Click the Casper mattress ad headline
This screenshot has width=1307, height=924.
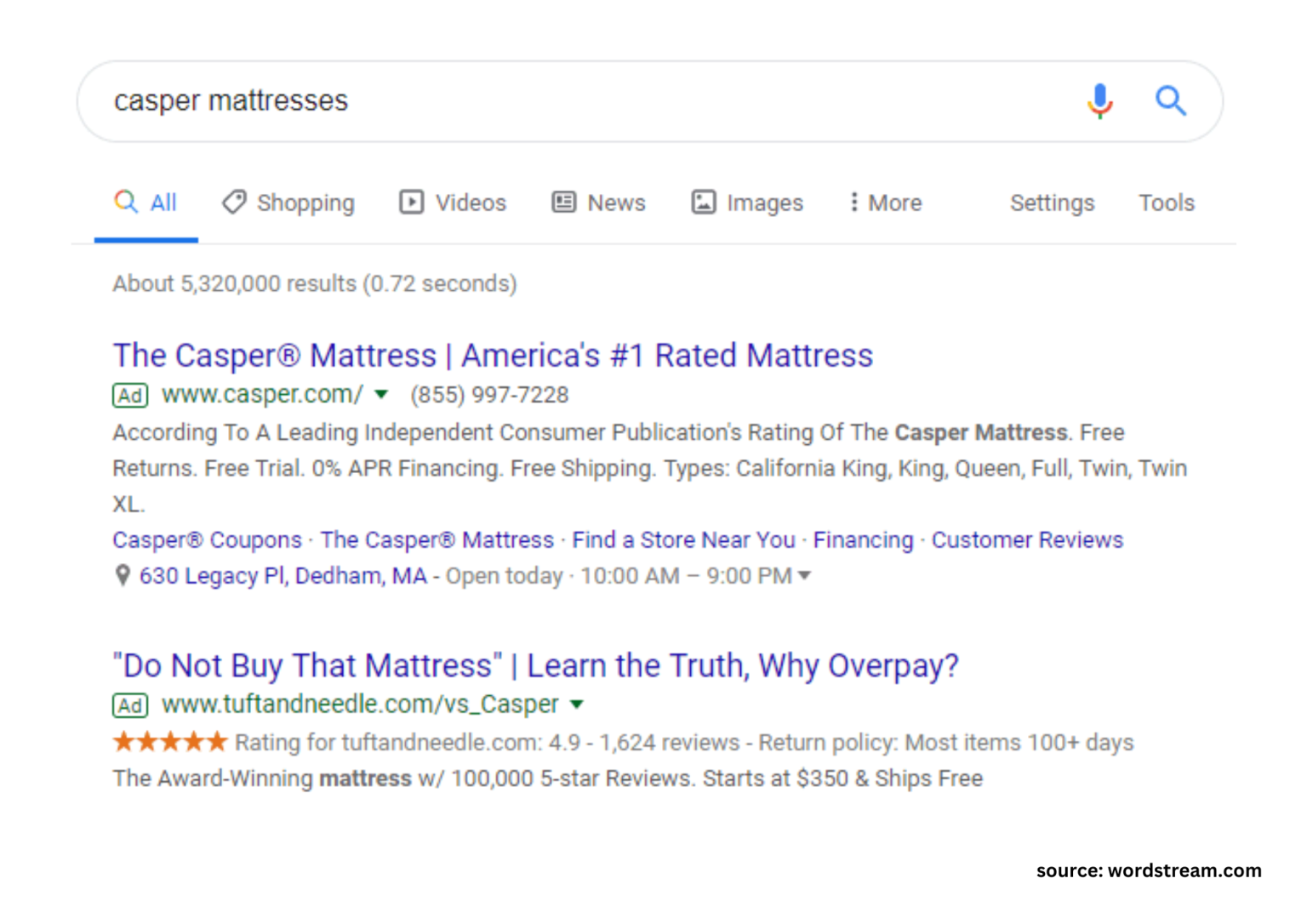coord(492,355)
